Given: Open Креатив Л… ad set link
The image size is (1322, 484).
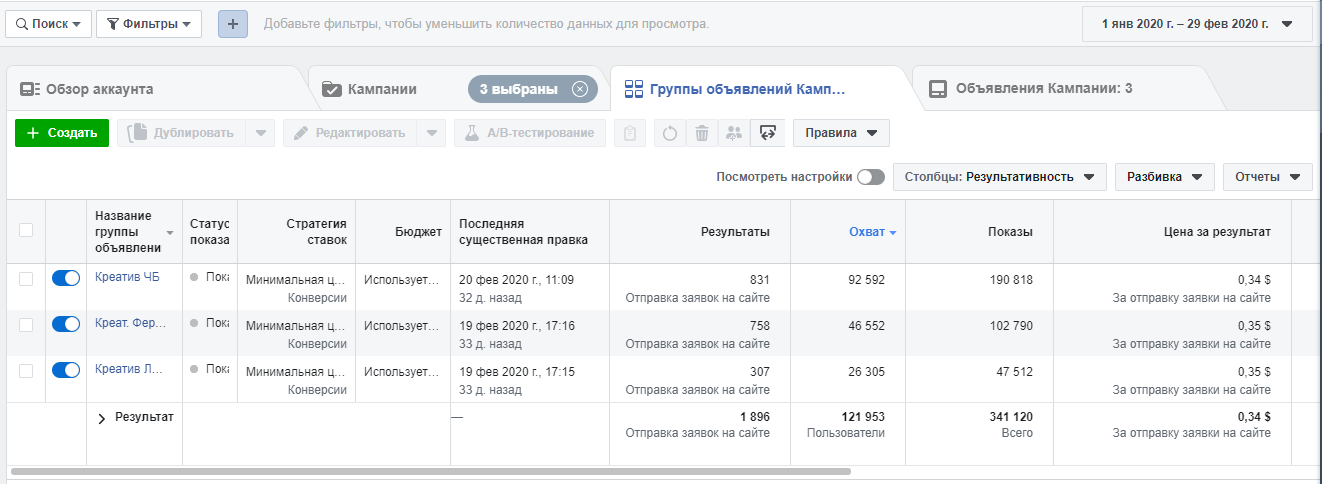Looking at the screenshot, I should pyautogui.click(x=129, y=369).
